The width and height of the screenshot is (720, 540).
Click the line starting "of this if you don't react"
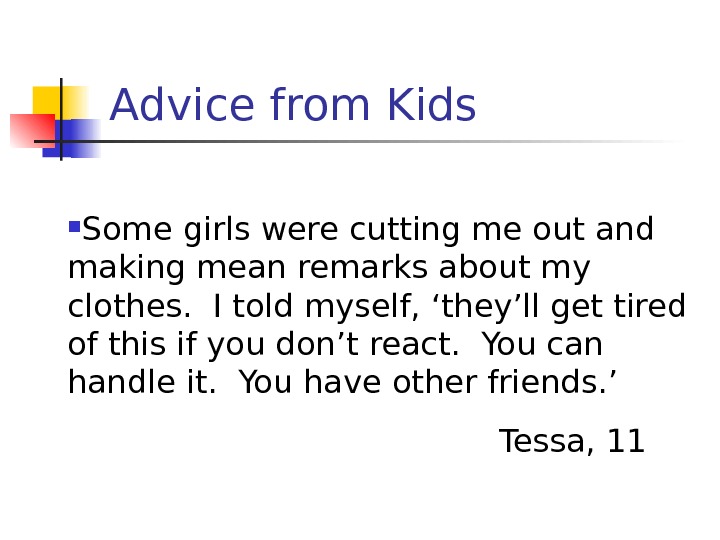click(335, 344)
